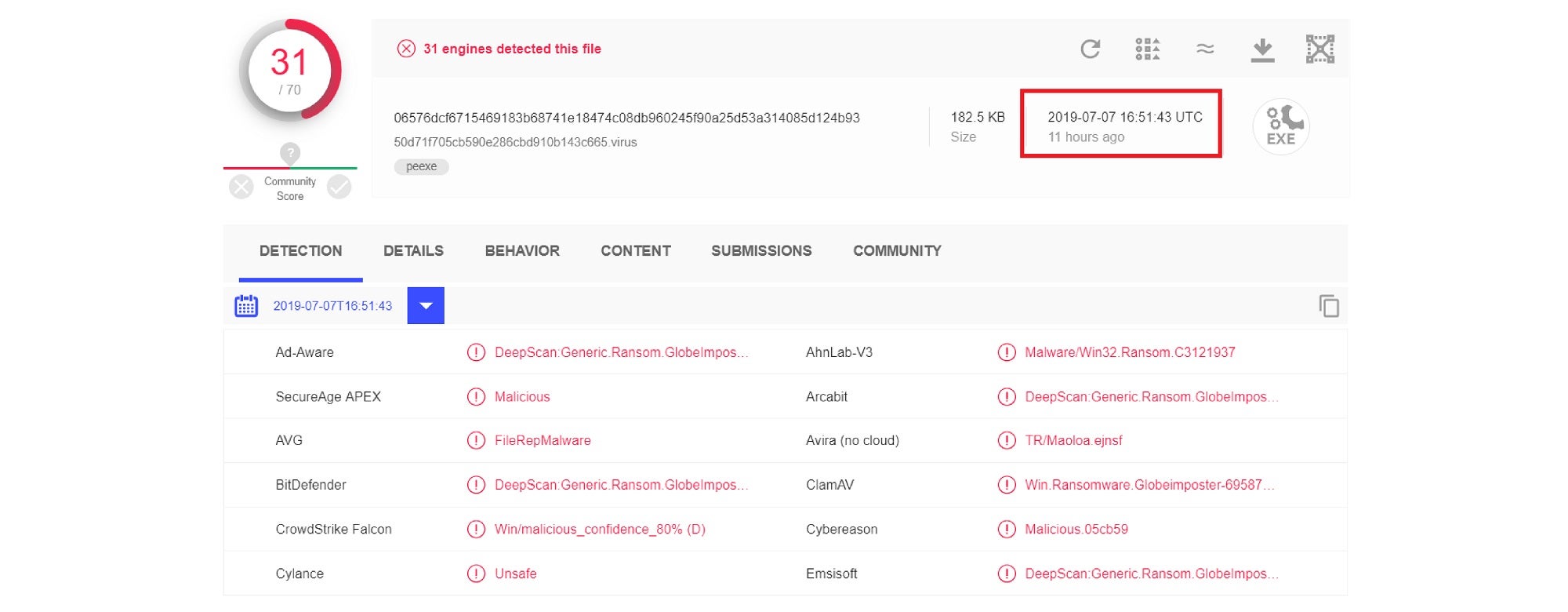
Task: Copy results with the copy icon
Action: pos(1328,306)
